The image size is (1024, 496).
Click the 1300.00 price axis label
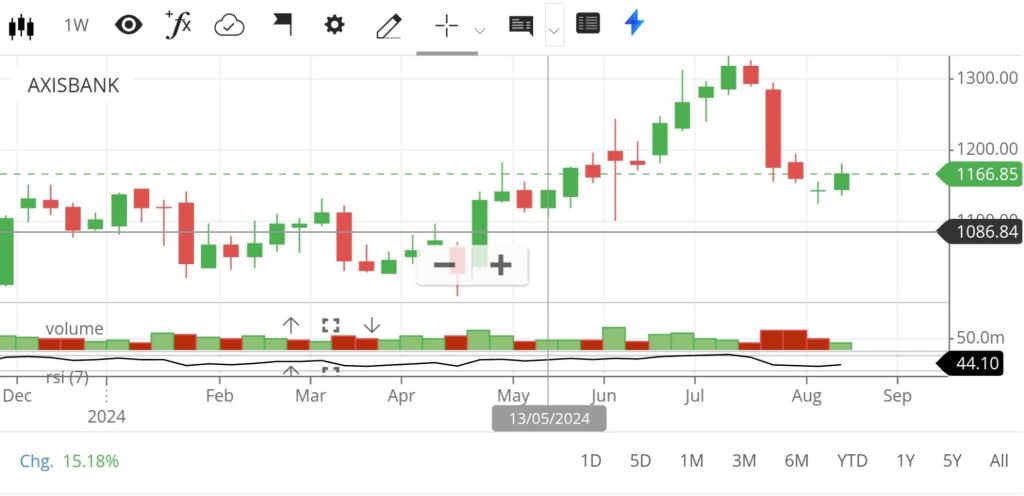[987, 78]
